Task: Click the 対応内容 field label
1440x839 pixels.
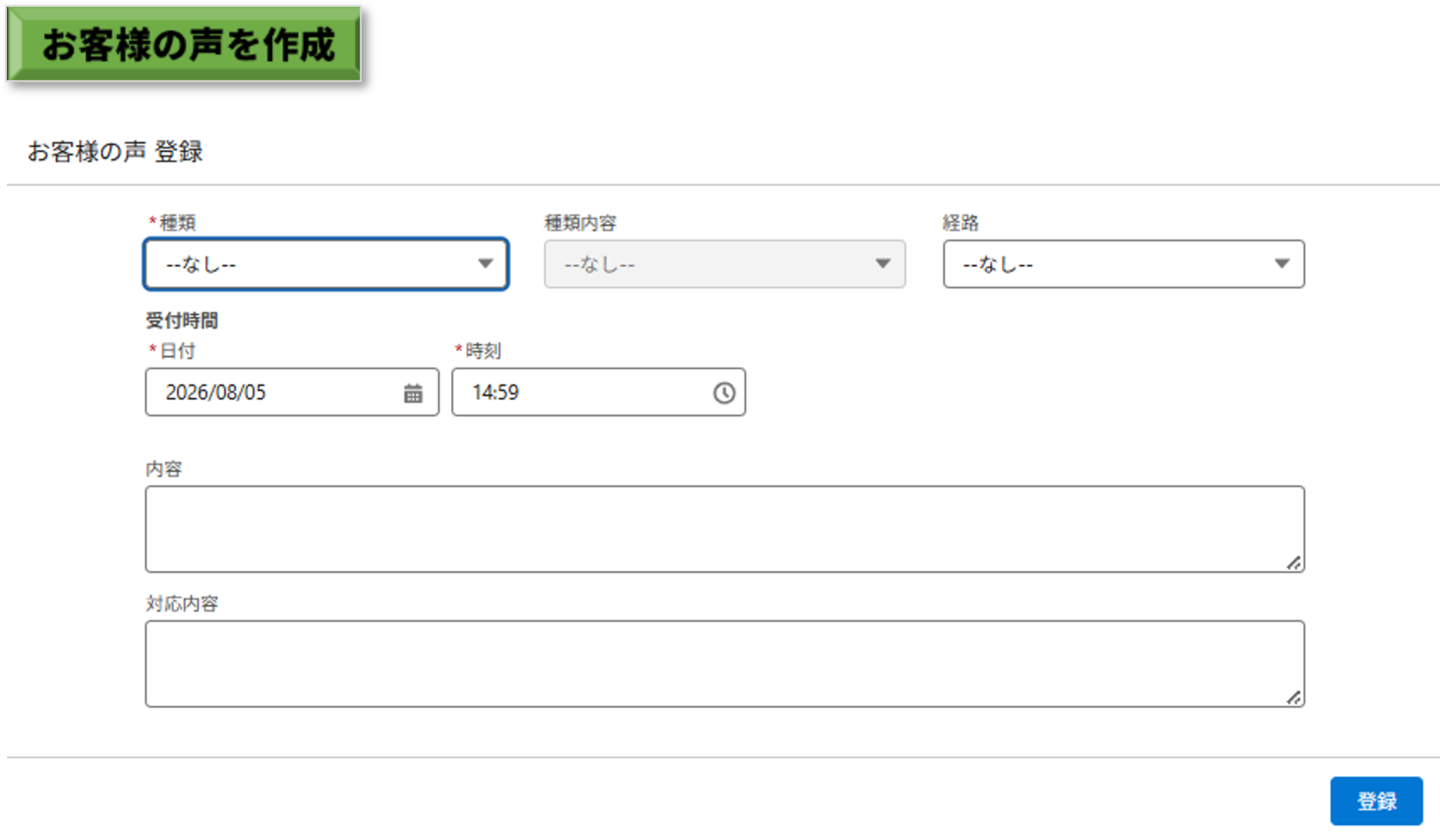Action: pyautogui.click(x=182, y=604)
